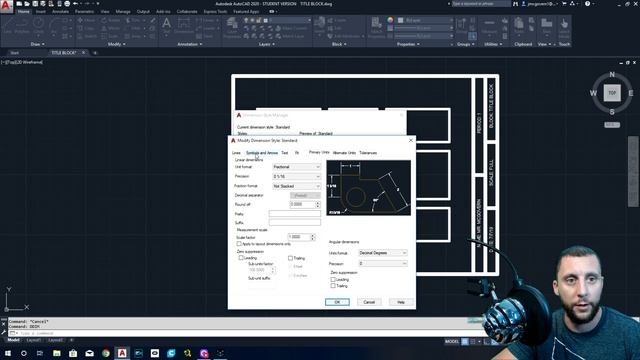
Task: Expand the Annotation panel flyout
Action: point(189,44)
